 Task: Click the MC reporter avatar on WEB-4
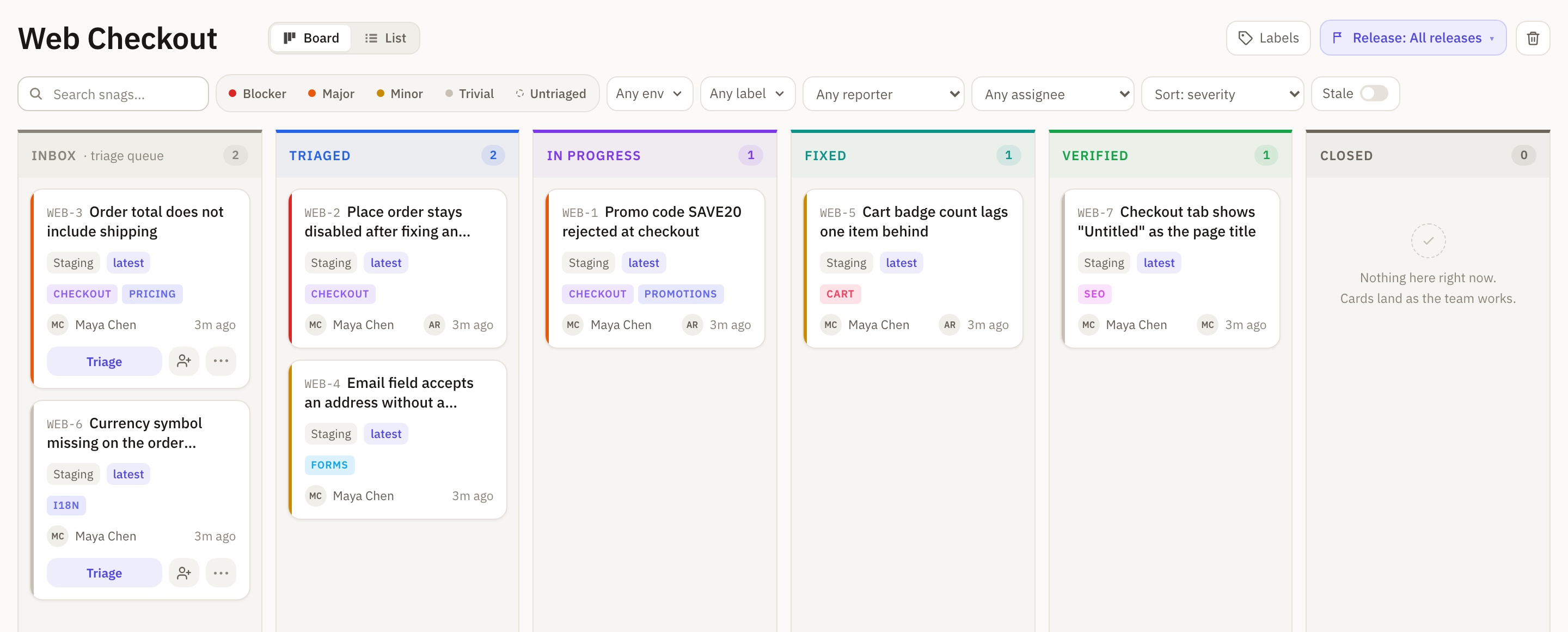315,496
